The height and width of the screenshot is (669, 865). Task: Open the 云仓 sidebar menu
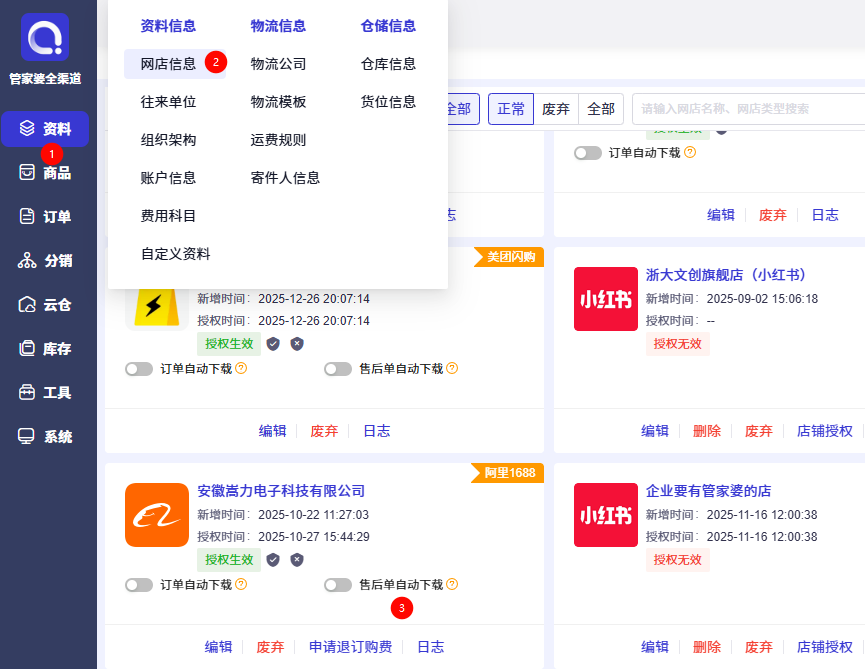pos(45,304)
